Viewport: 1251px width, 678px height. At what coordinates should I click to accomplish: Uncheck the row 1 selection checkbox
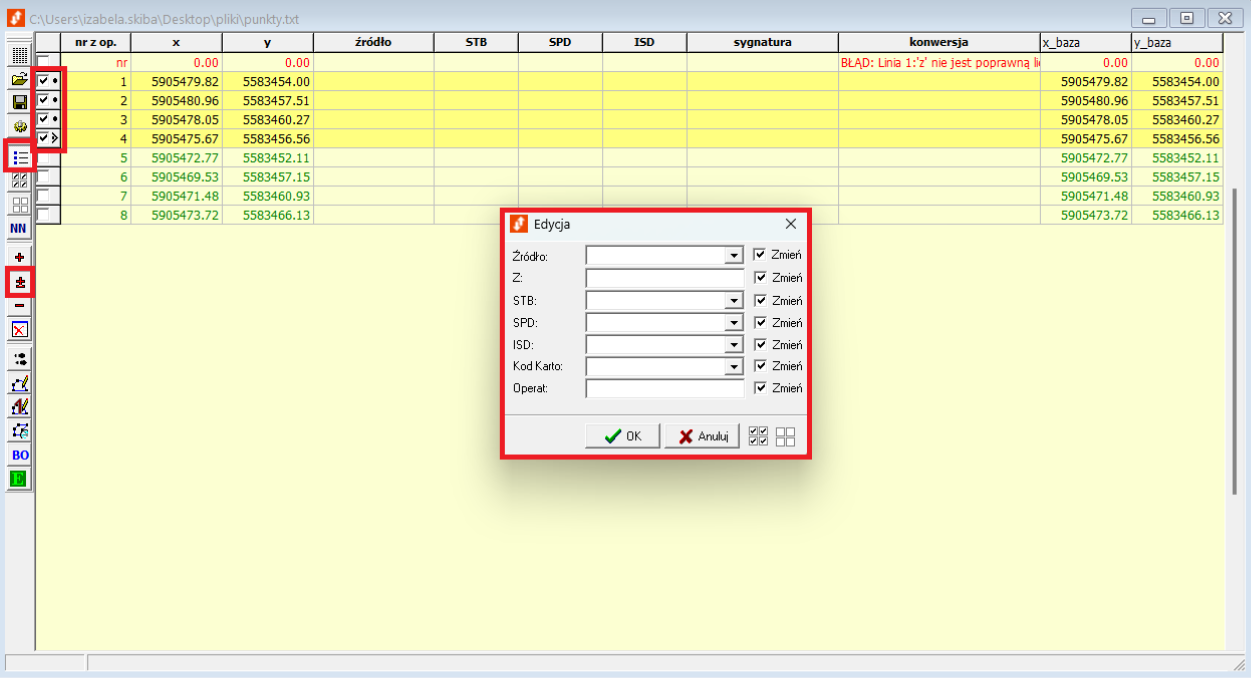[x=43, y=81]
